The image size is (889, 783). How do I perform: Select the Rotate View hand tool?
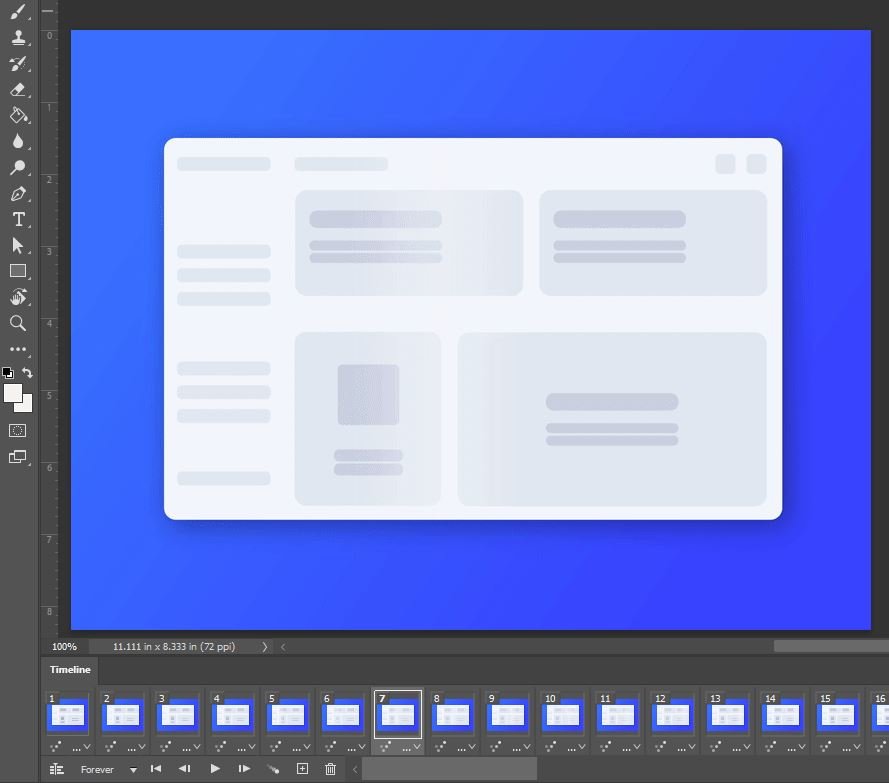pos(18,297)
